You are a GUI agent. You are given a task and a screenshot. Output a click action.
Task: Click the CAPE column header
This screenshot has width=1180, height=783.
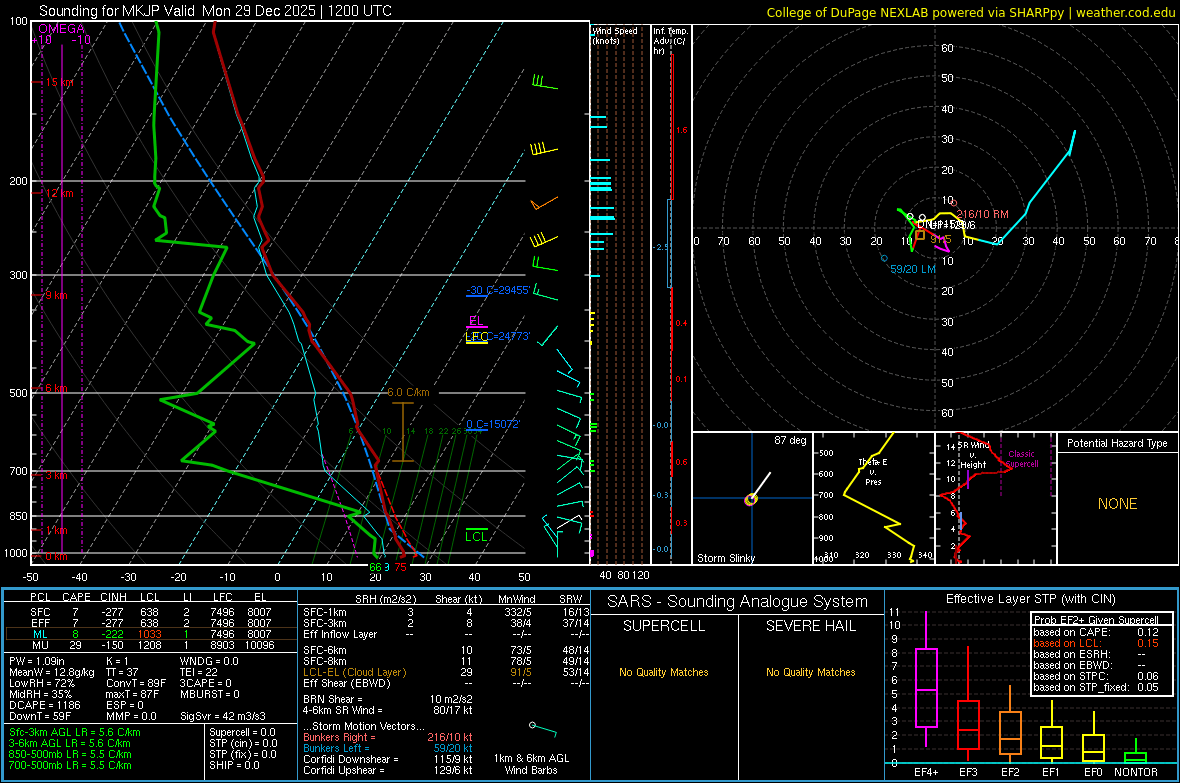(x=76, y=597)
